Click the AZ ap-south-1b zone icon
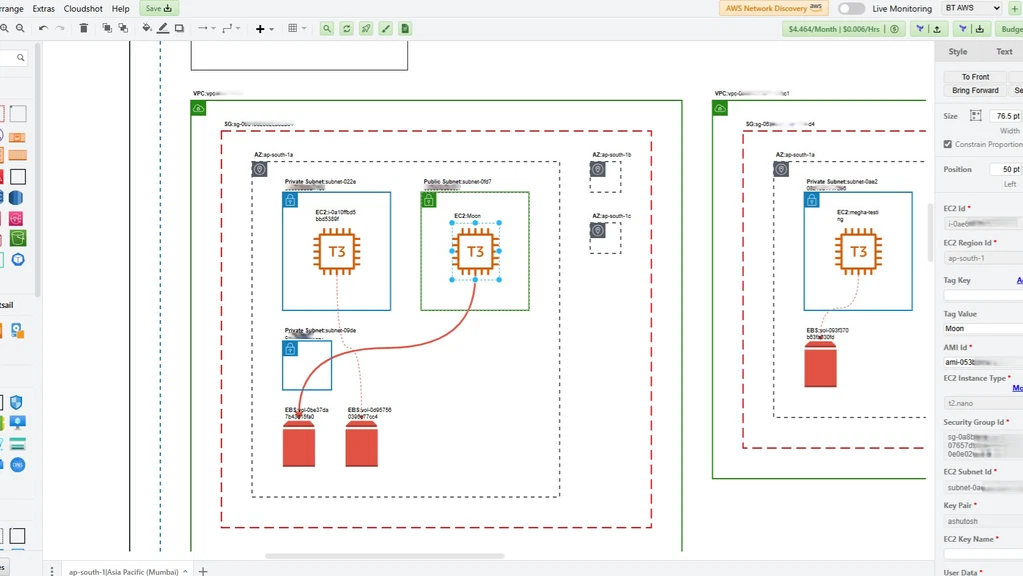Viewport: 1023px width, 576px height. coord(598,169)
